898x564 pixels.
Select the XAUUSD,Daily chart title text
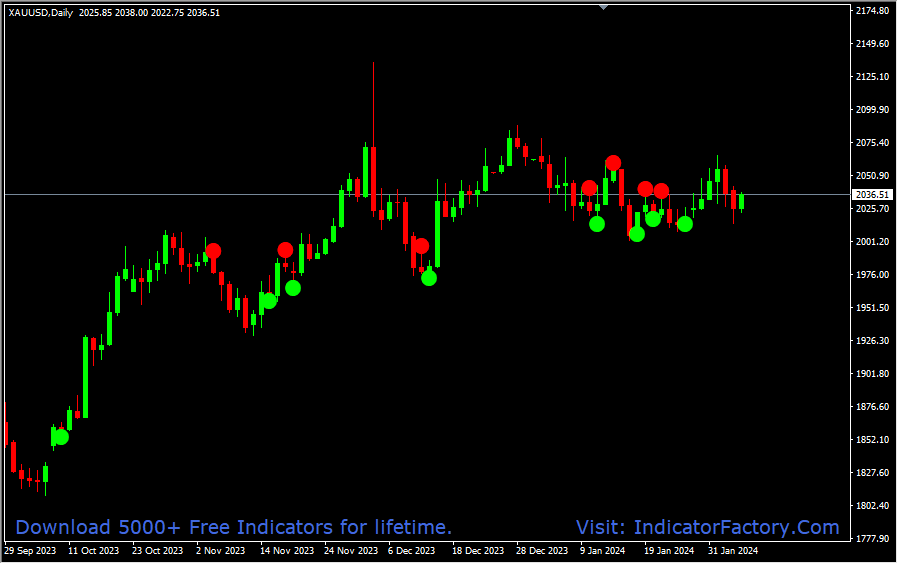point(41,13)
